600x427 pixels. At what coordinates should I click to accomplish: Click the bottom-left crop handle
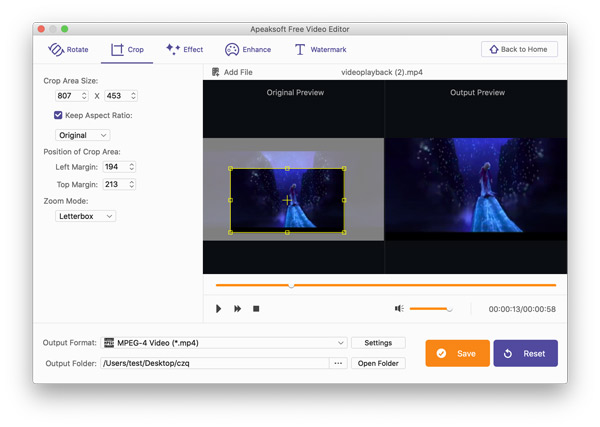[230, 232]
